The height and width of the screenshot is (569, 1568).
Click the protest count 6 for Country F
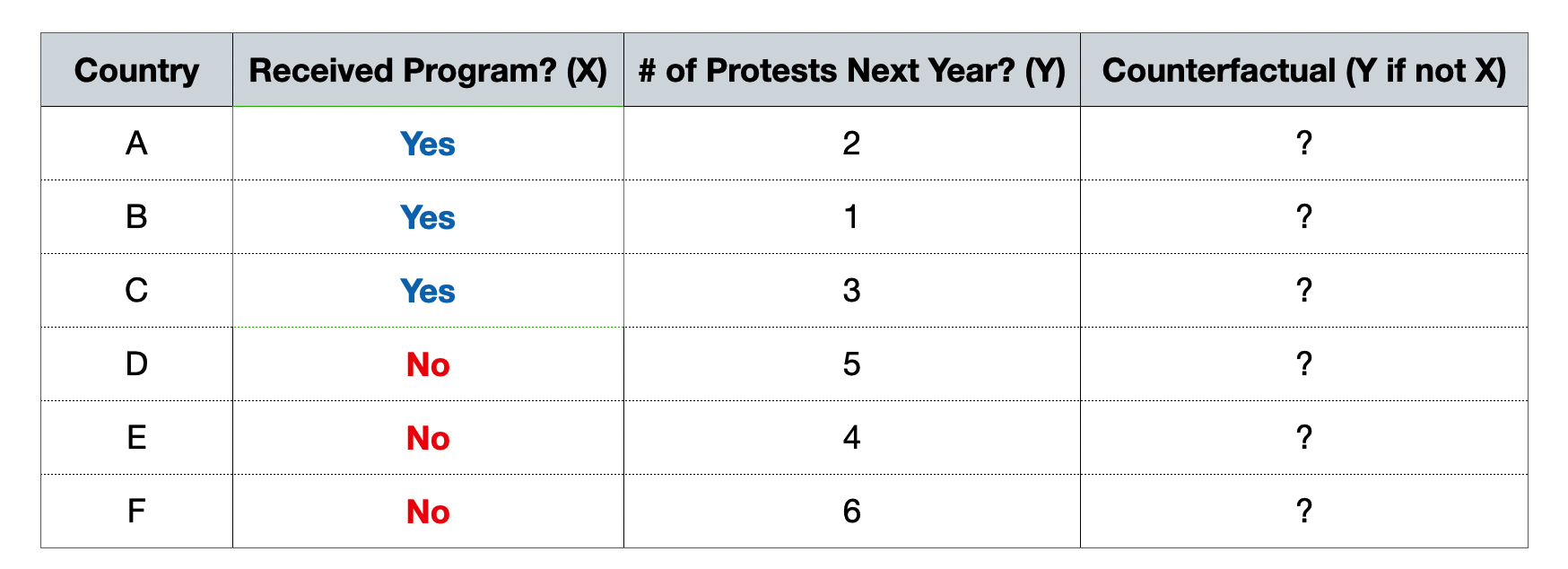coord(851,512)
